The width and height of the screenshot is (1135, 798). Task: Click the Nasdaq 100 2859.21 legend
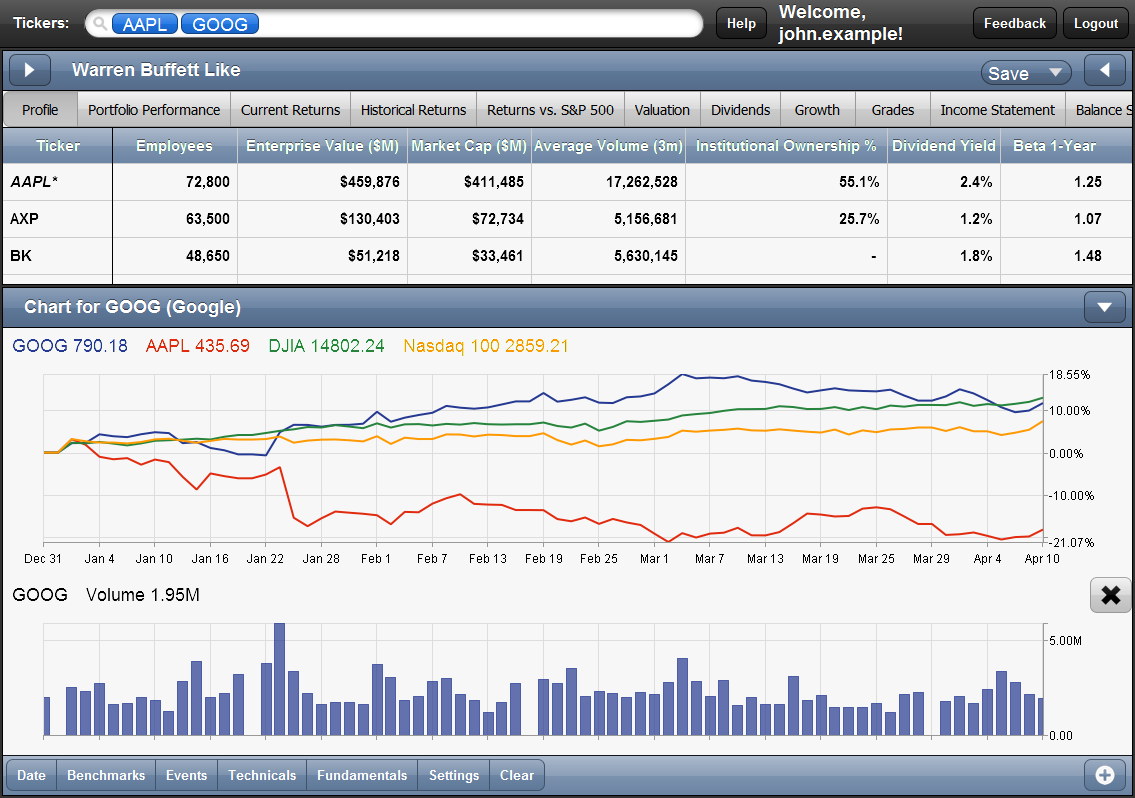(x=486, y=346)
